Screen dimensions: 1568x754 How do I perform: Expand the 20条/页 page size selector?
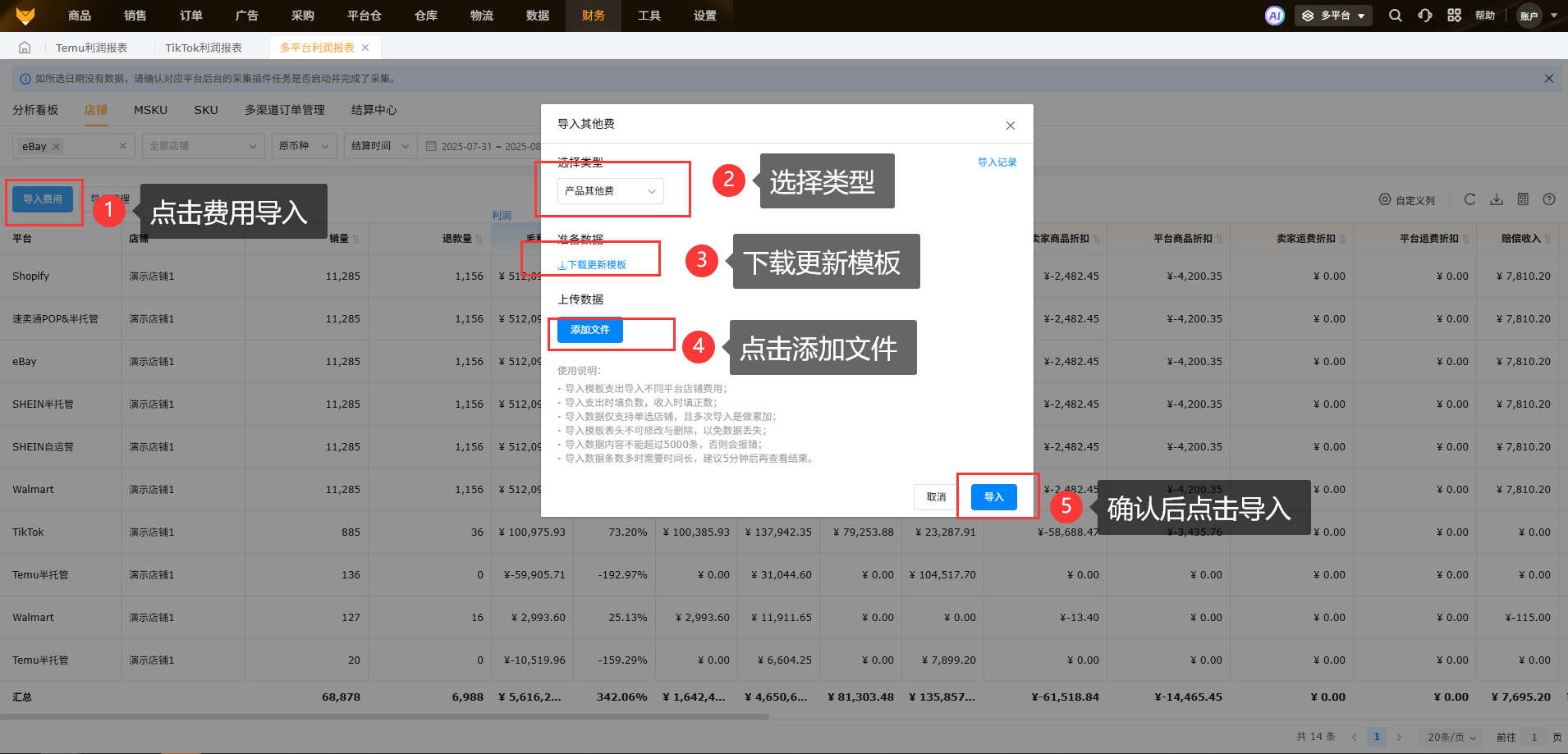[x=1451, y=737]
